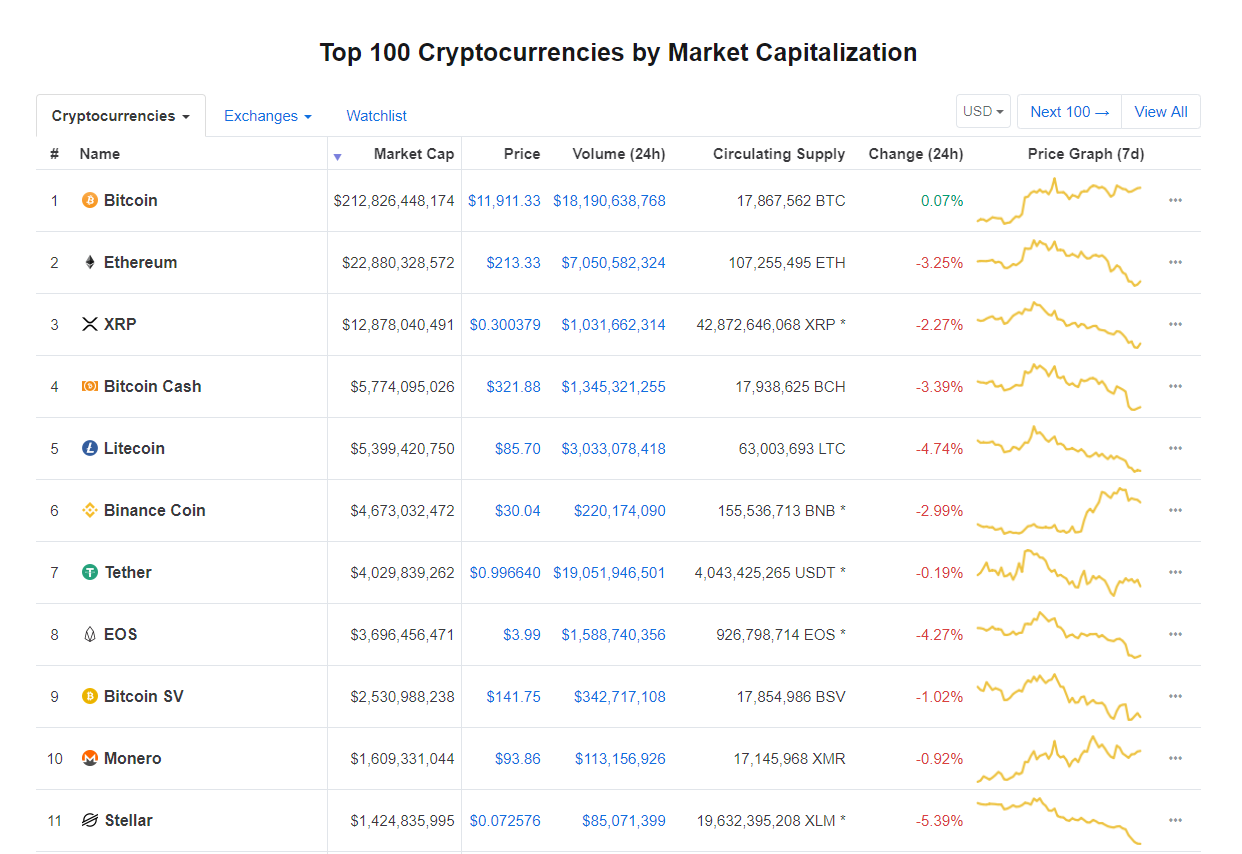
Task: Open the Binance Coin 7-day price graph
Action: click(x=1059, y=511)
